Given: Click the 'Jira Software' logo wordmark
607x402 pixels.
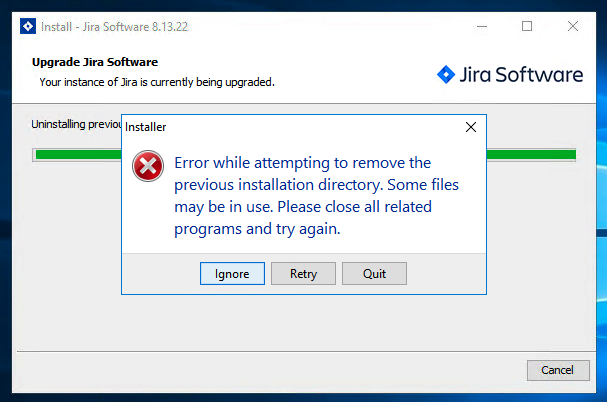Looking at the screenshot, I should pyautogui.click(x=521, y=74).
